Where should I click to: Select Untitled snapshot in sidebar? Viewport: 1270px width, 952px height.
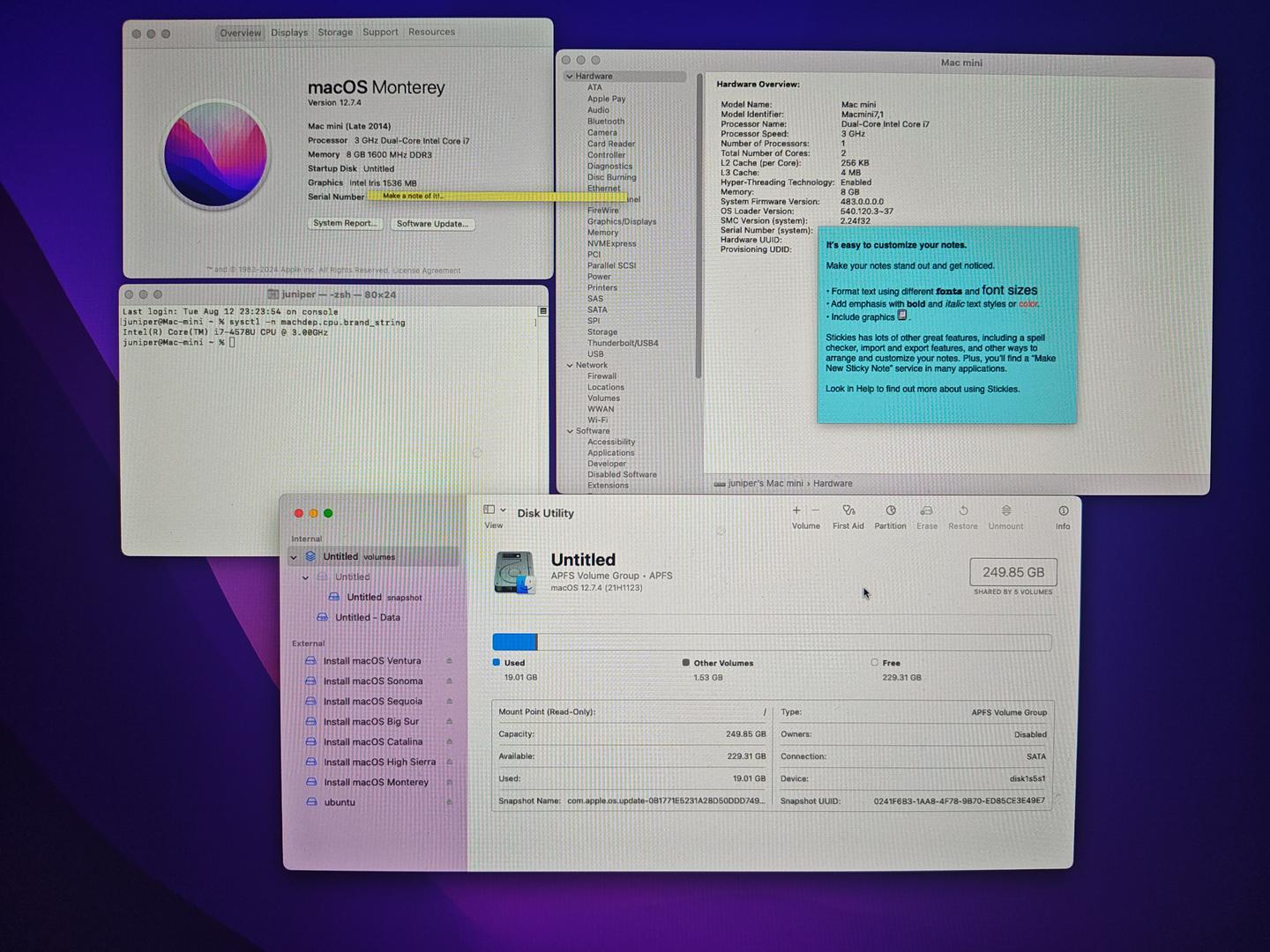(375, 598)
